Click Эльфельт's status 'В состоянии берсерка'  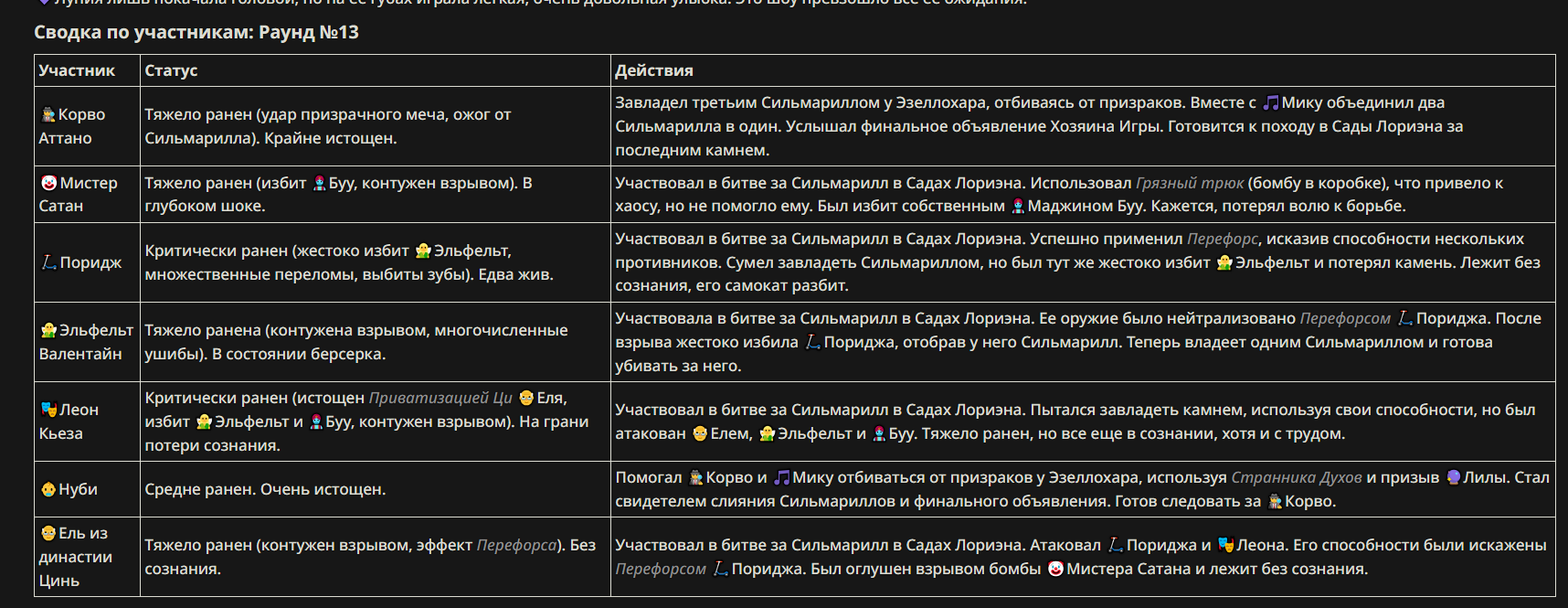click(x=299, y=354)
